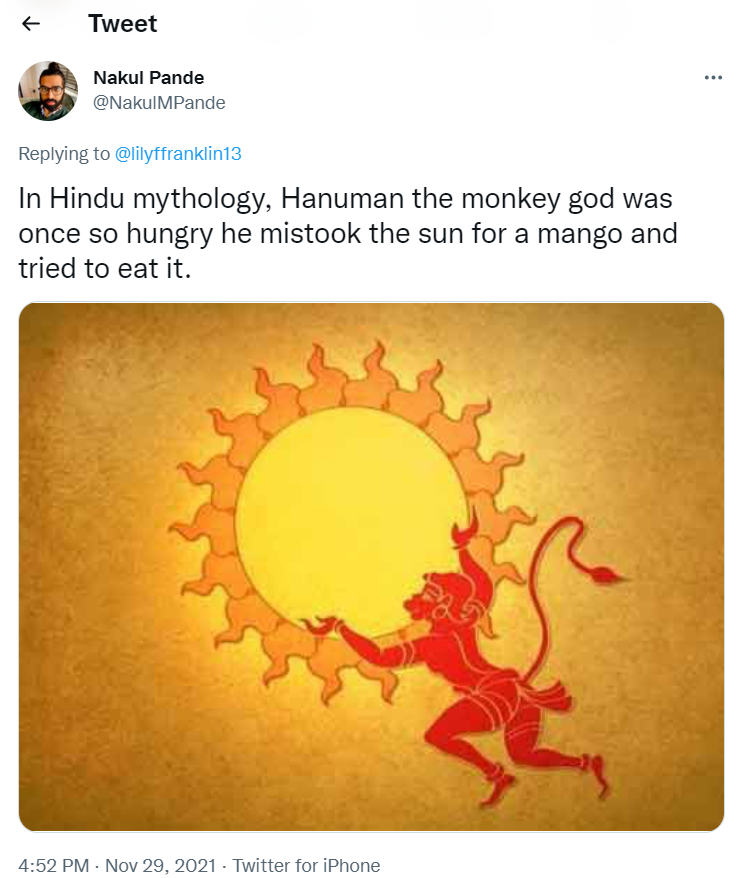Open the 4:52 PM timestamp link

pyautogui.click(x=51, y=865)
